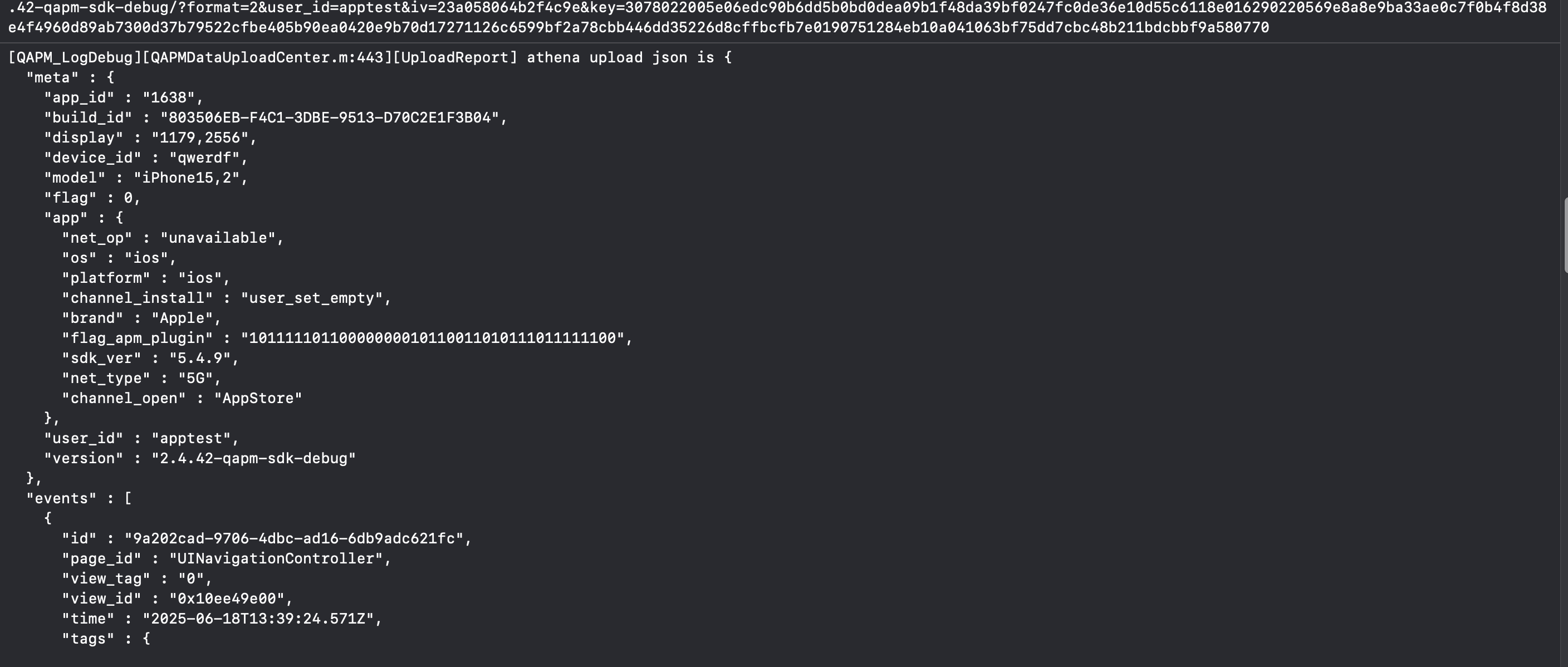The height and width of the screenshot is (667, 1568).
Task: Click the "app_id" value 1638
Action: click(x=169, y=97)
